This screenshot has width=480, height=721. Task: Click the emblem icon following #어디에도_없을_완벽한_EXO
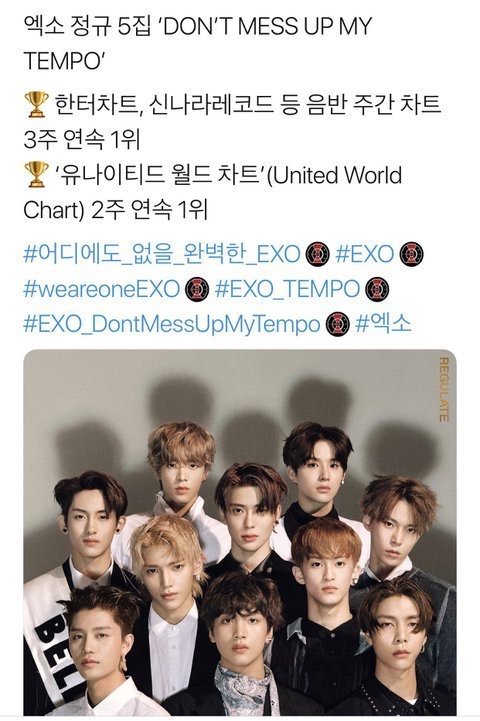point(318,254)
